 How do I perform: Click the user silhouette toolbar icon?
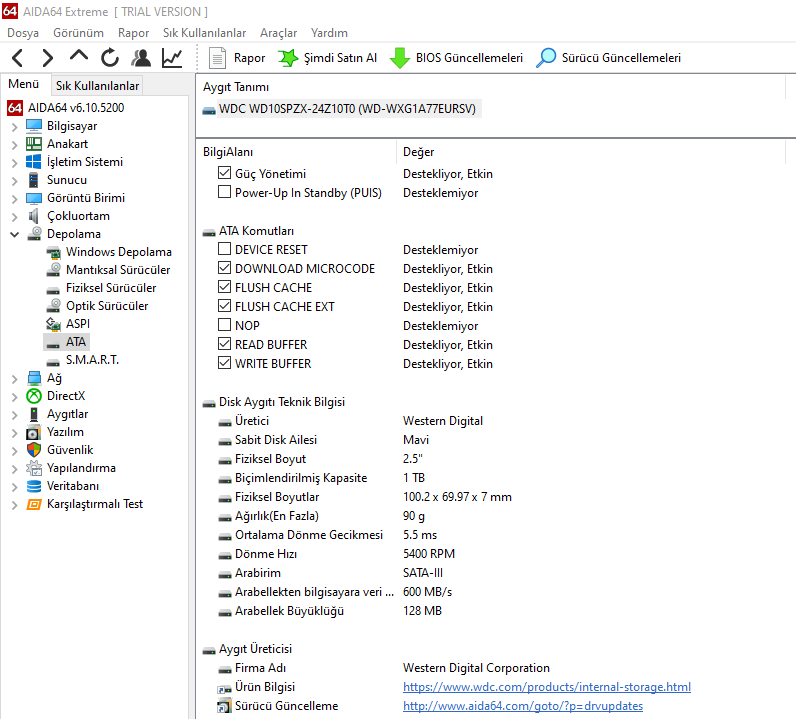tap(141, 58)
